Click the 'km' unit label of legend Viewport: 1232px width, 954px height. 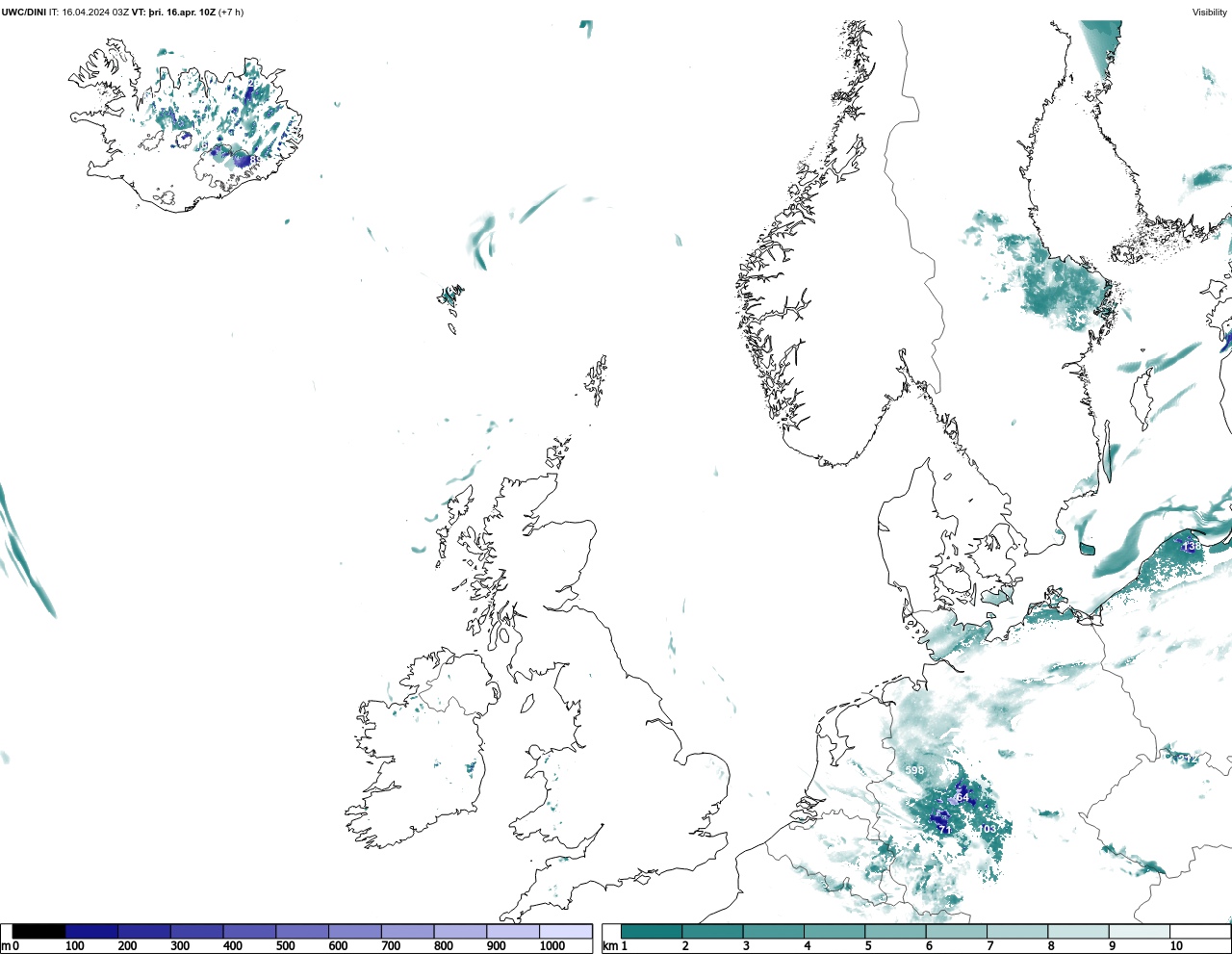tap(609, 946)
